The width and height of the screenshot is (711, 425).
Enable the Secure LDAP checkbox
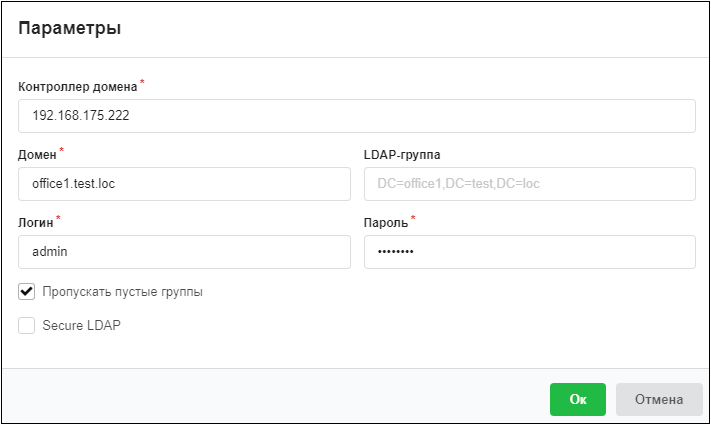click(x=26, y=325)
